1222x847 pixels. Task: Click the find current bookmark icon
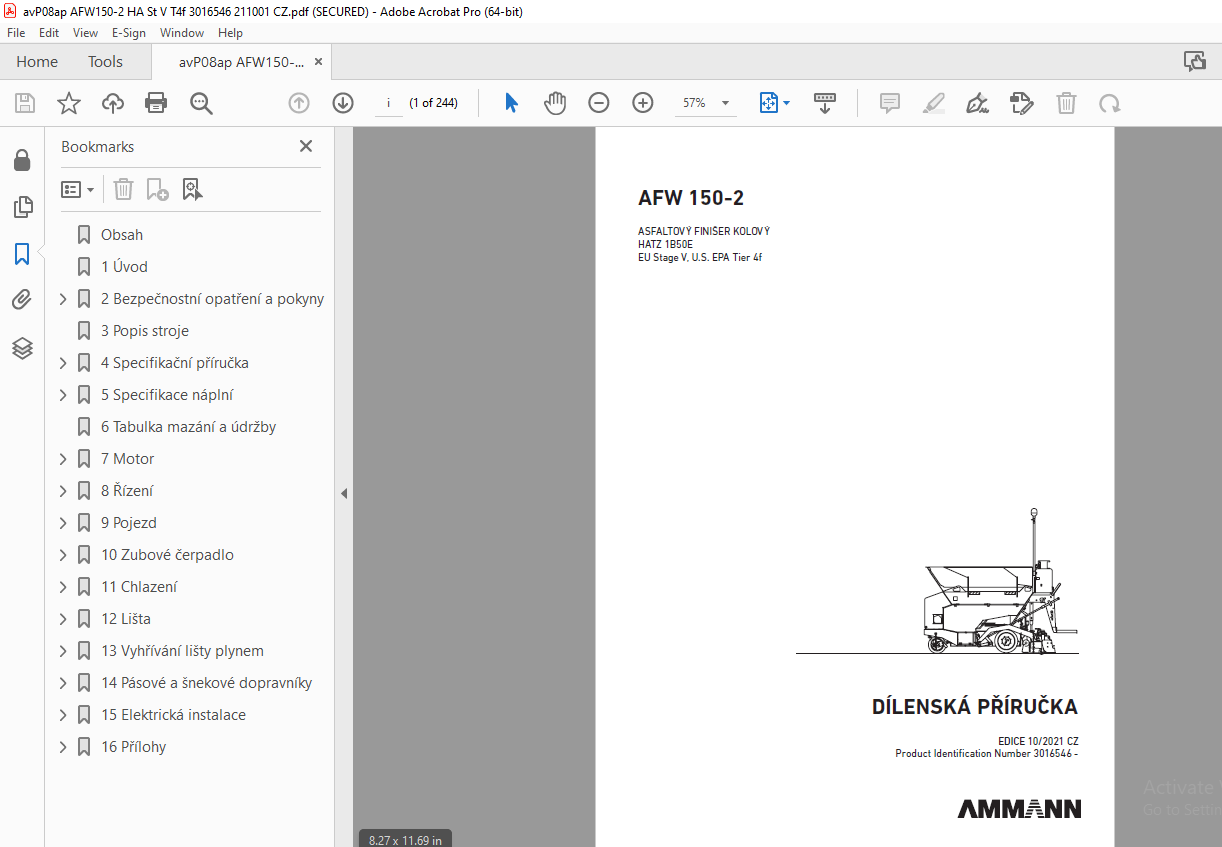[193, 189]
